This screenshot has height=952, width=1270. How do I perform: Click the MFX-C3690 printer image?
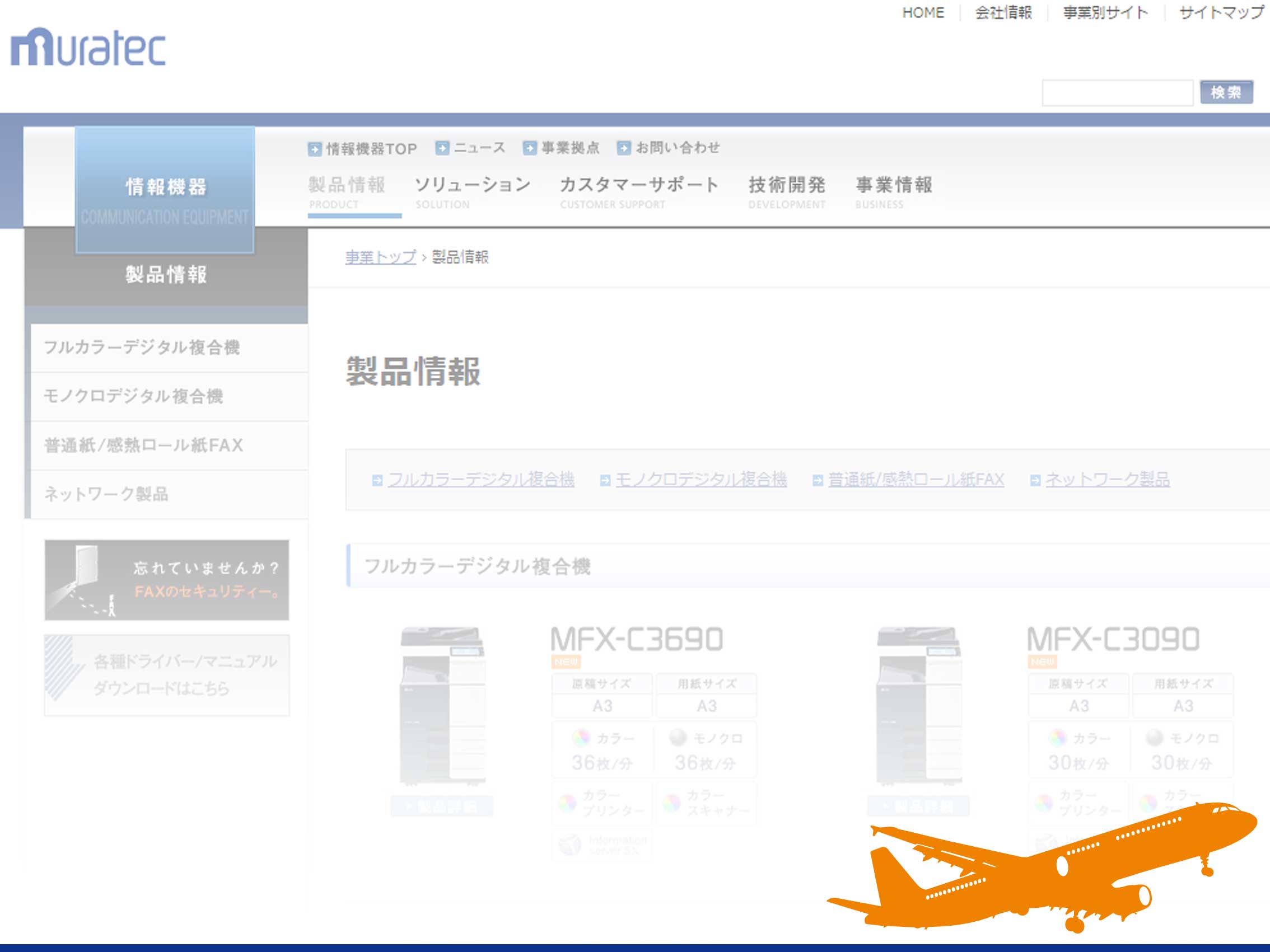(442, 706)
